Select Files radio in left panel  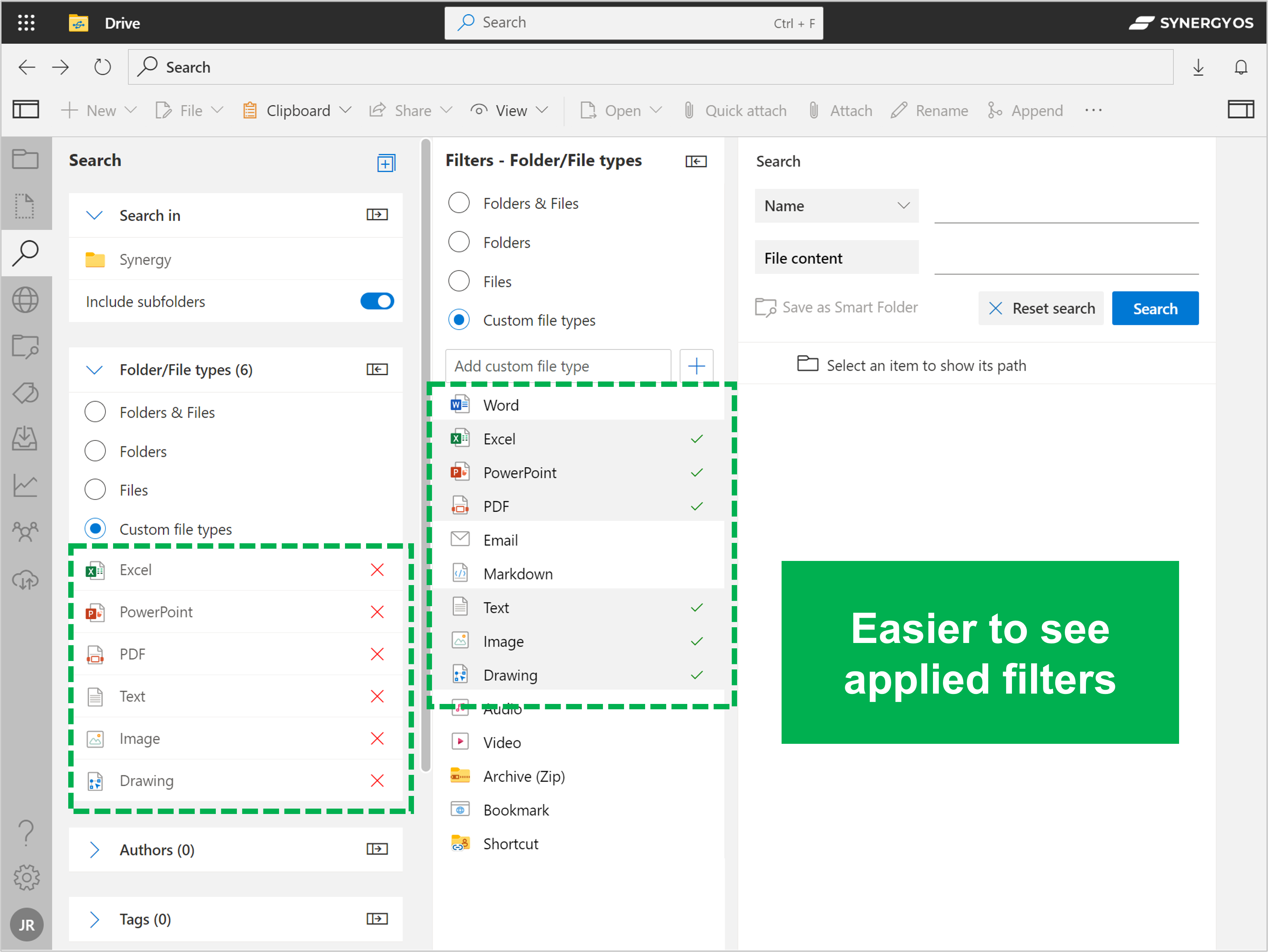[95, 490]
